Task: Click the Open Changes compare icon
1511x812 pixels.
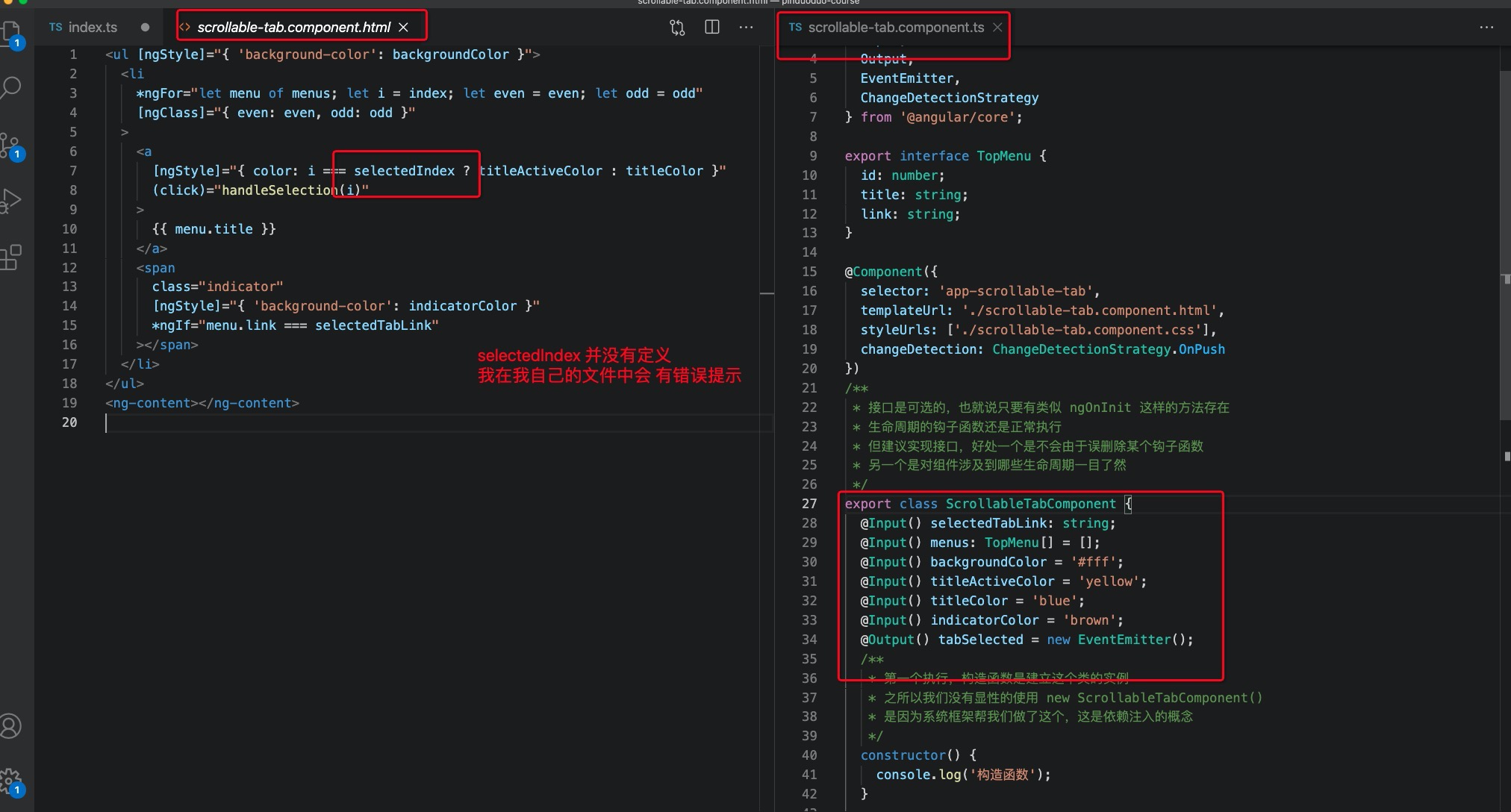Action: click(677, 28)
